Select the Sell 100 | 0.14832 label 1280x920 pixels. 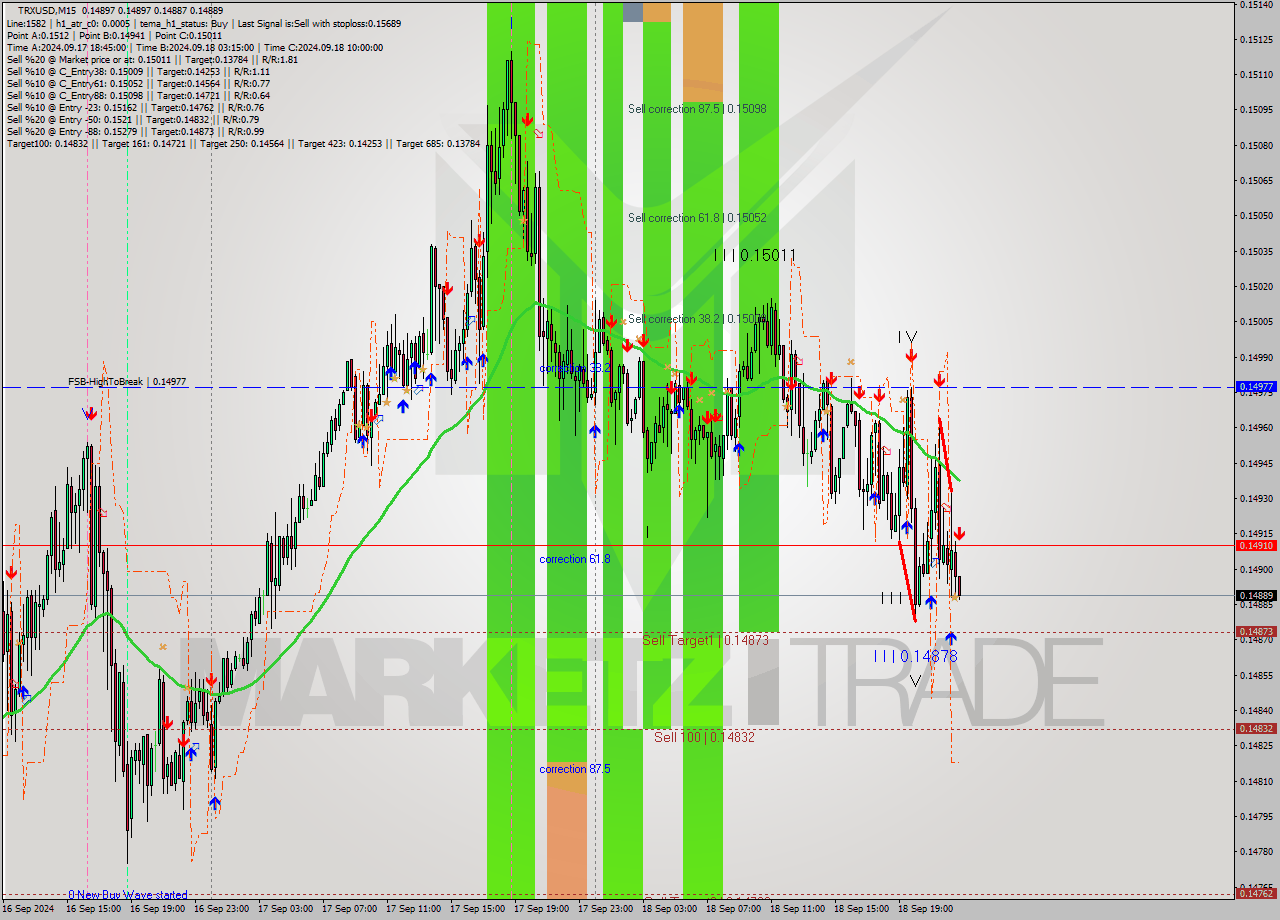[704, 737]
